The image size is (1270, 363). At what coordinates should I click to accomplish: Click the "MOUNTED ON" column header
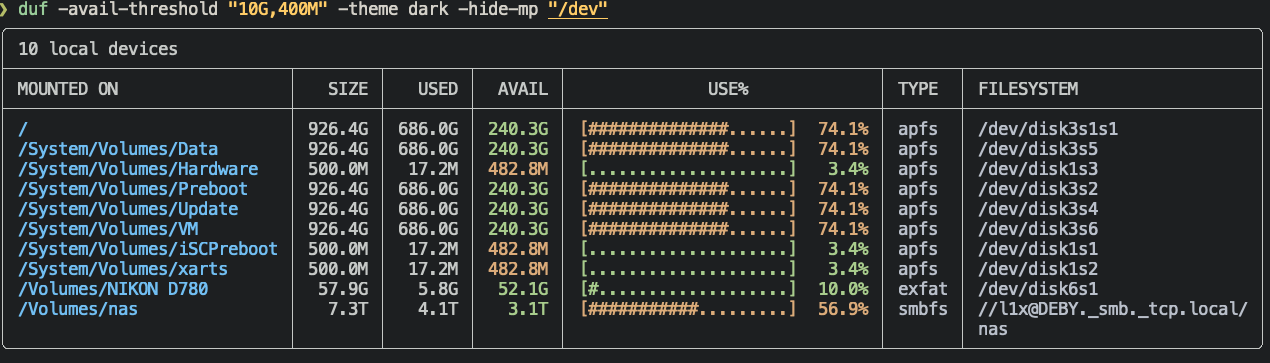tap(68, 89)
